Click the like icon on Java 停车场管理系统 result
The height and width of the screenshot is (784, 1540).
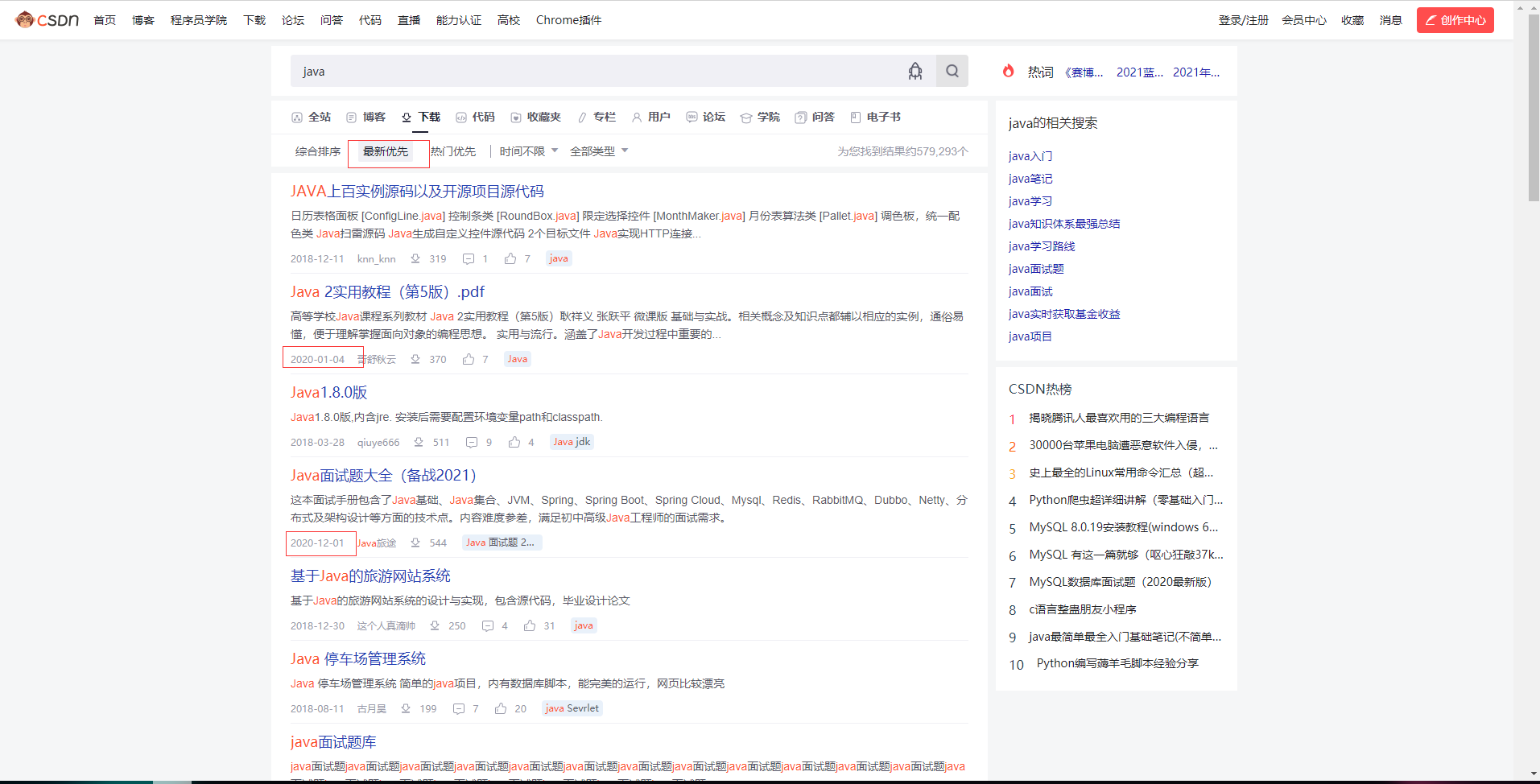click(501, 708)
